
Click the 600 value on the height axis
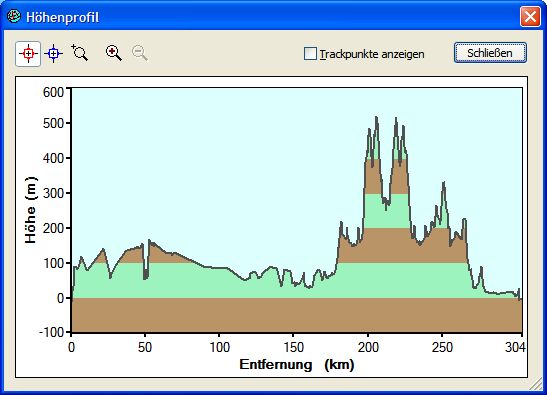click(53, 92)
